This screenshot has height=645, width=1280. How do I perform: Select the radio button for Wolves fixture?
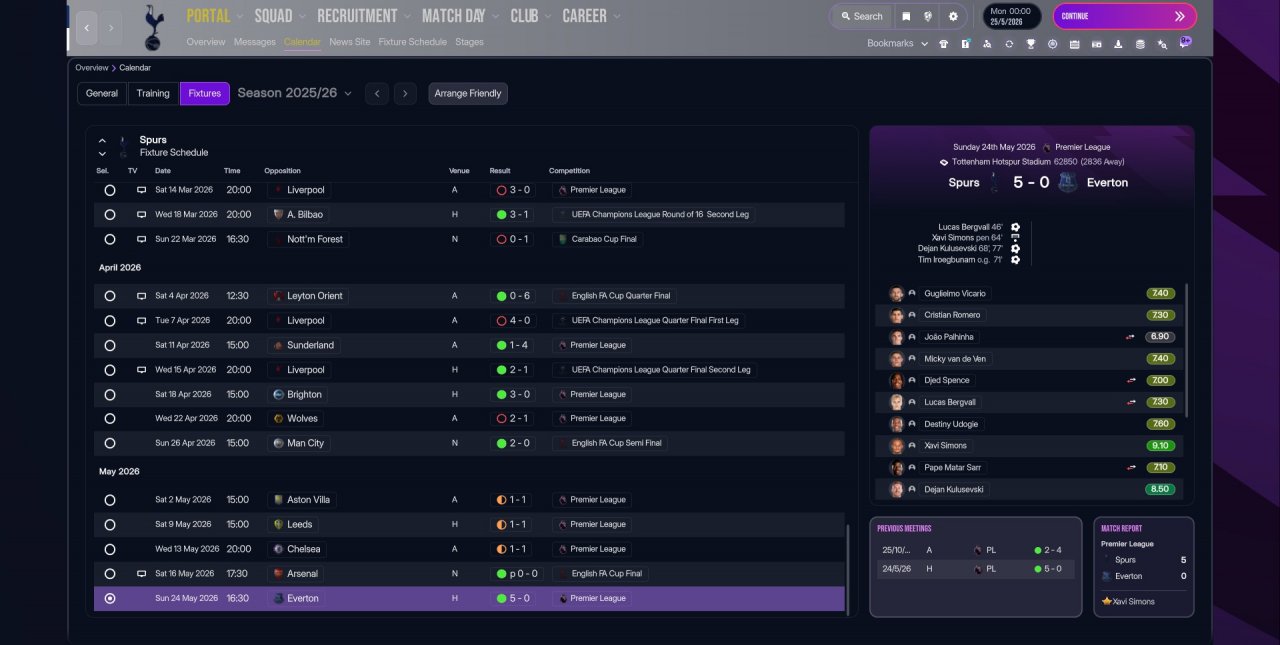(x=110, y=419)
